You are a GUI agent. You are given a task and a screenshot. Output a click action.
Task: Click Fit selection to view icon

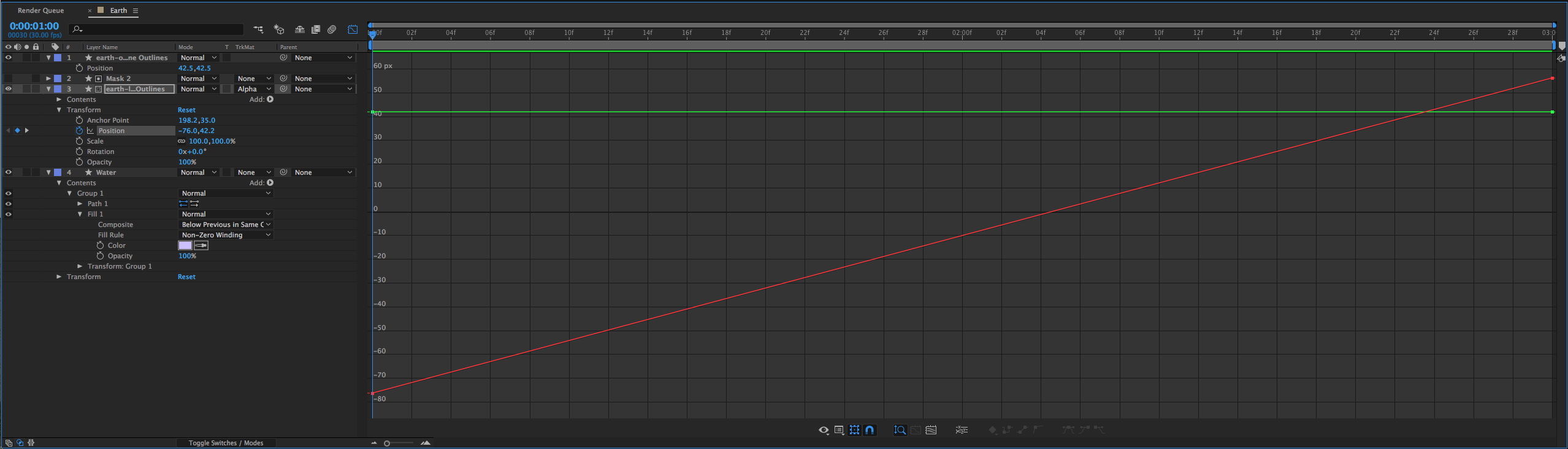coord(916,430)
